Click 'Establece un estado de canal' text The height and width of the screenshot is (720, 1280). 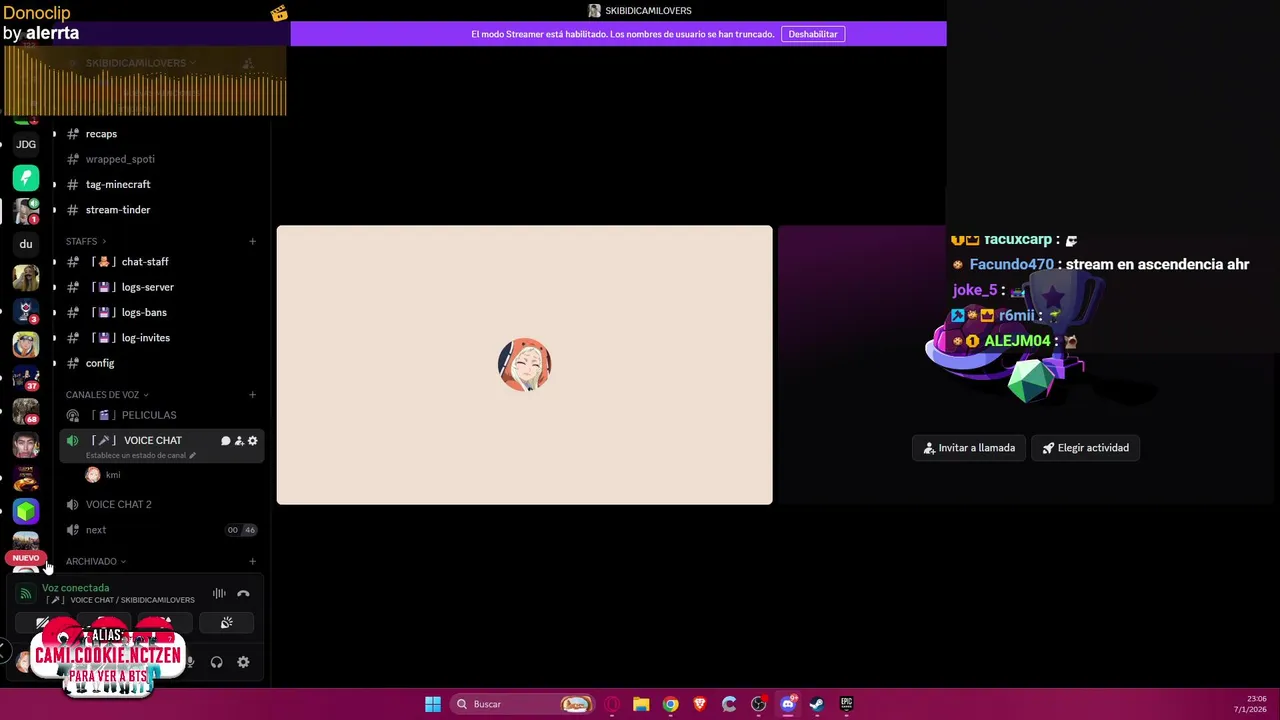136,455
